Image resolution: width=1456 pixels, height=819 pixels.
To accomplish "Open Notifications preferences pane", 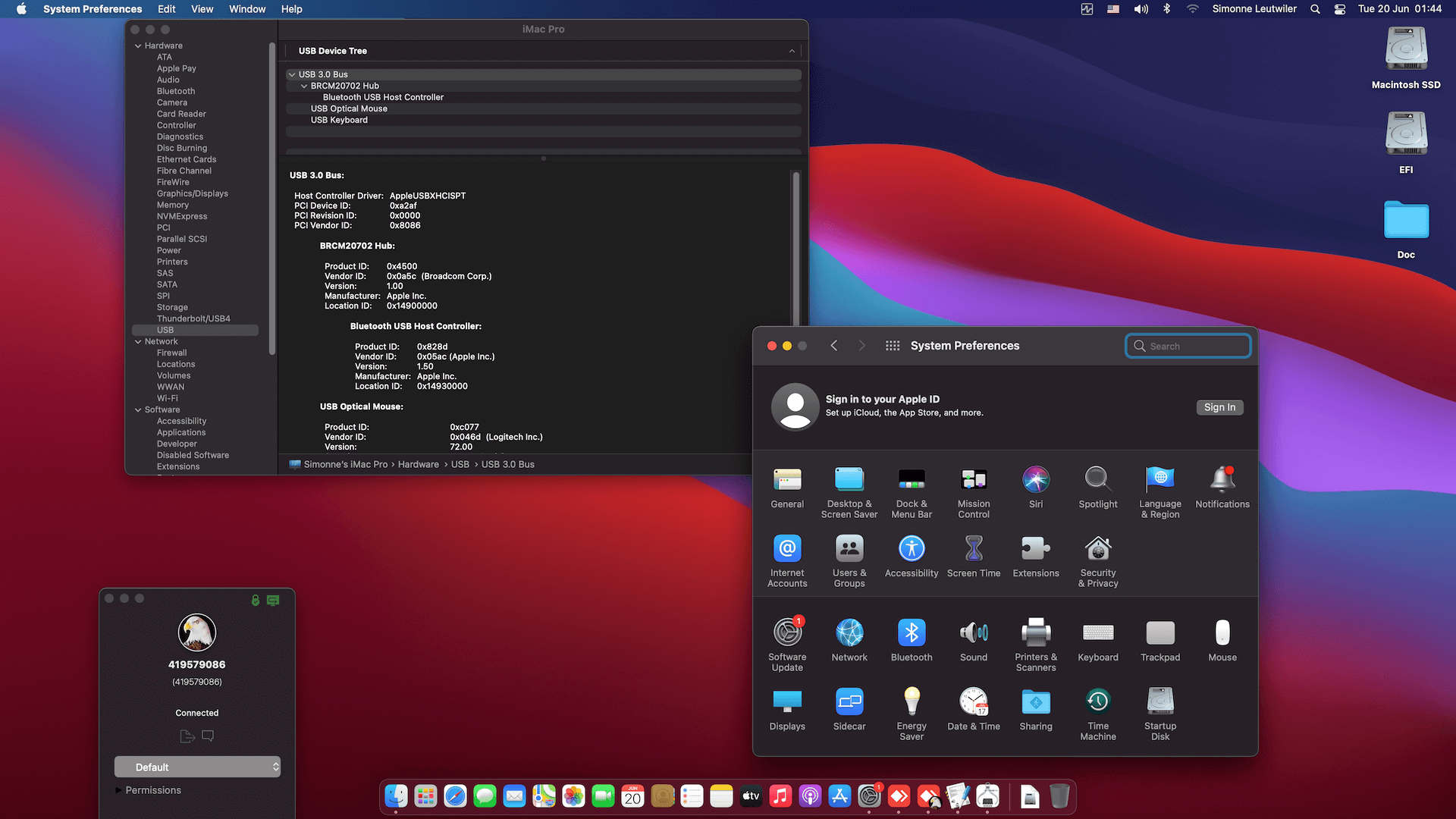I will tap(1222, 487).
